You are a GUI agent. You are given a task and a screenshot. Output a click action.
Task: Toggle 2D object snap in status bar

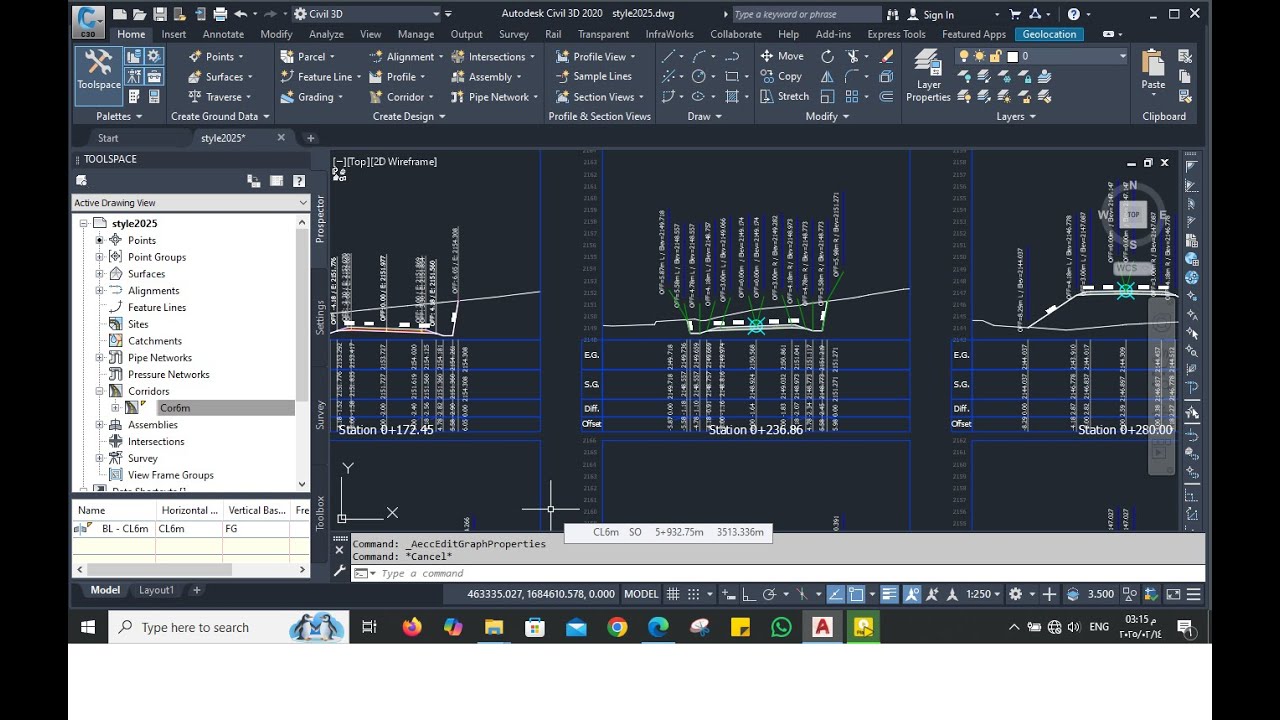[856, 594]
